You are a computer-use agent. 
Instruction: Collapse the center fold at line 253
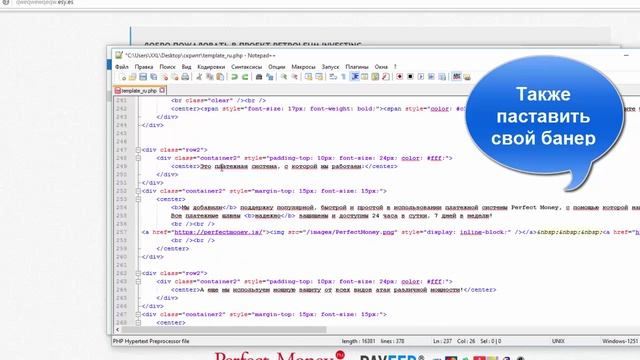click(138, 199)
